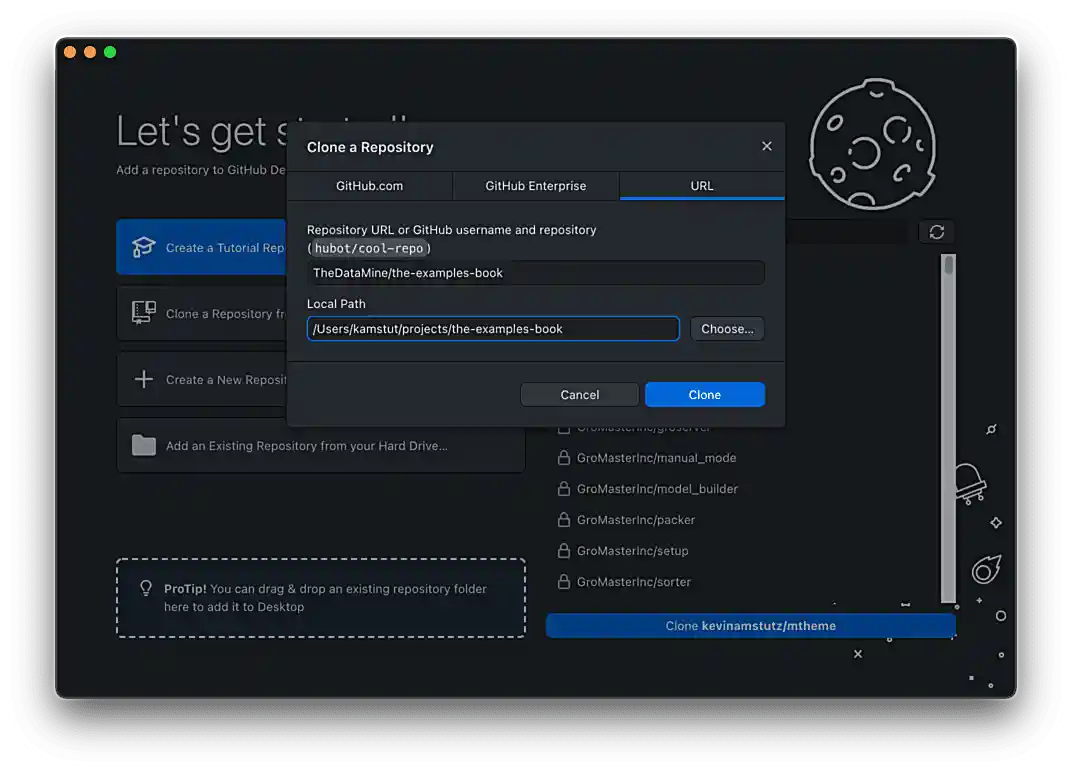Viewport: 1072px width, 772px height.
Task: Click the refresh repository list icon
Action: [x=936, y=232]
